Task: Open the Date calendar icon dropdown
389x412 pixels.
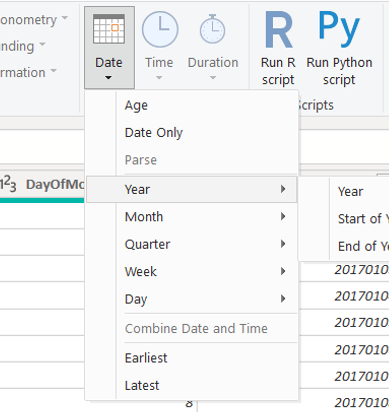Action: [x=109, y=29]
